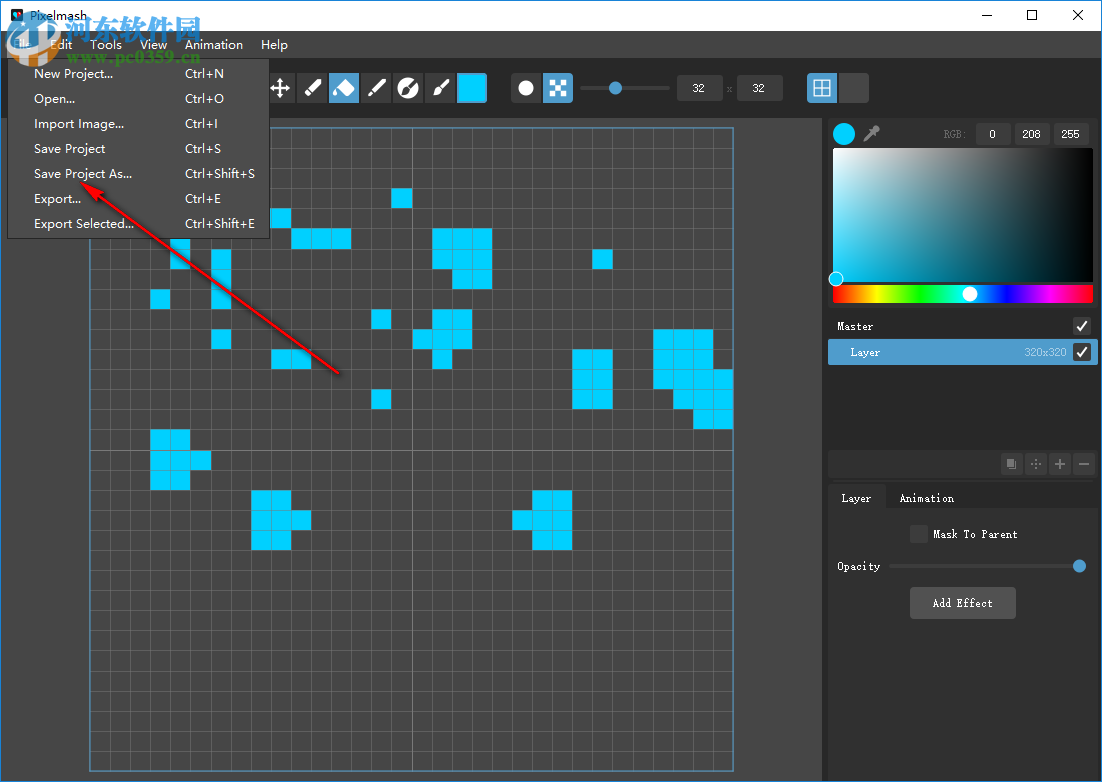The width and height of the screenshot is (1102, 782).
Task: Click the cyan foreground color swatch
Action: tap(471, 88)
